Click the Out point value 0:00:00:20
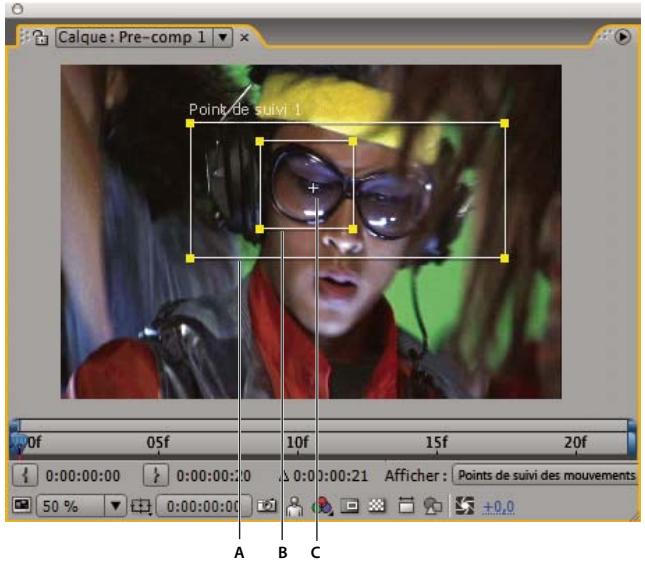This screenshot has width=645, height=562. pyautogui.click(x=213, y=476)
